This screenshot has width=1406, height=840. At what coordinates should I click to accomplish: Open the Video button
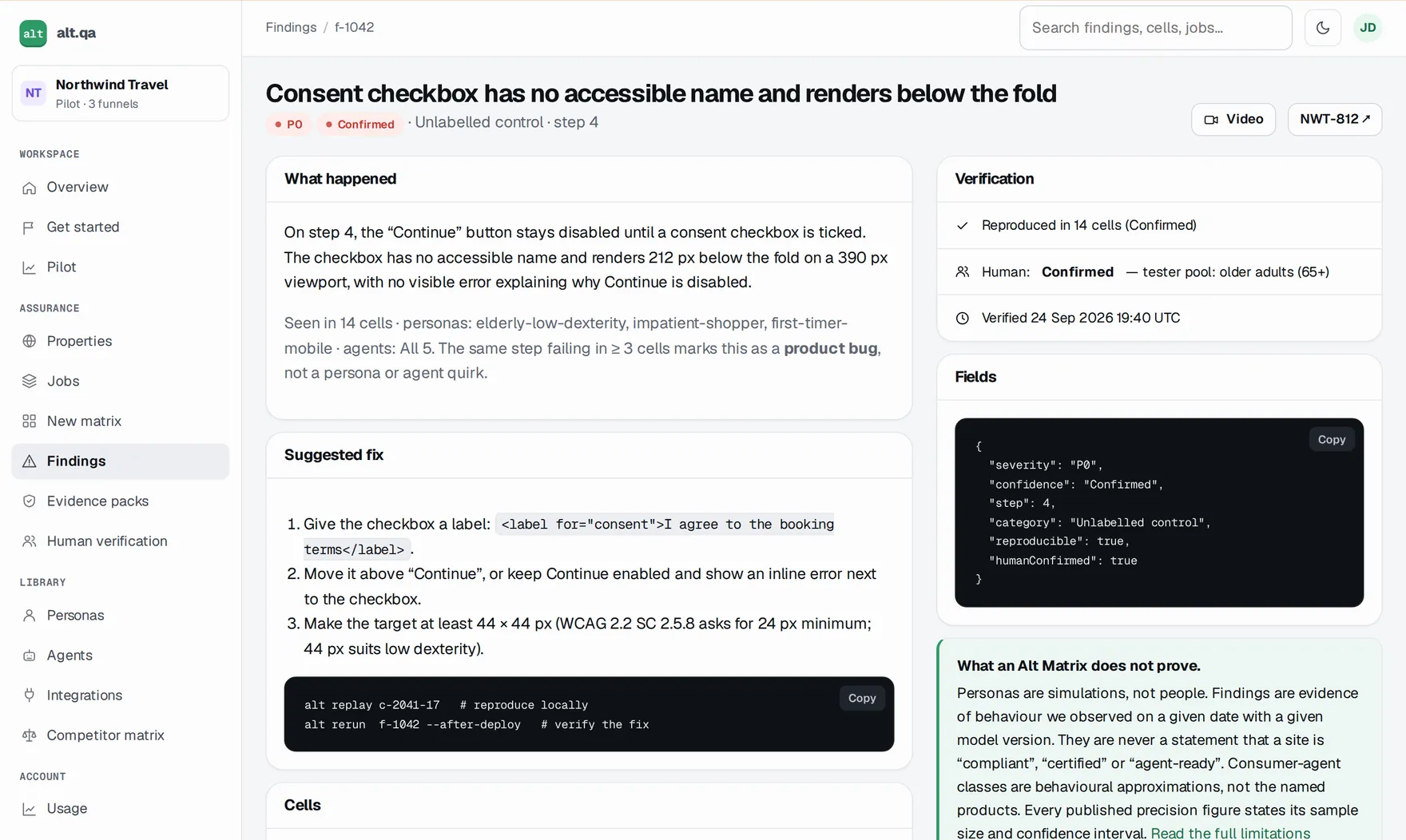1233,119
